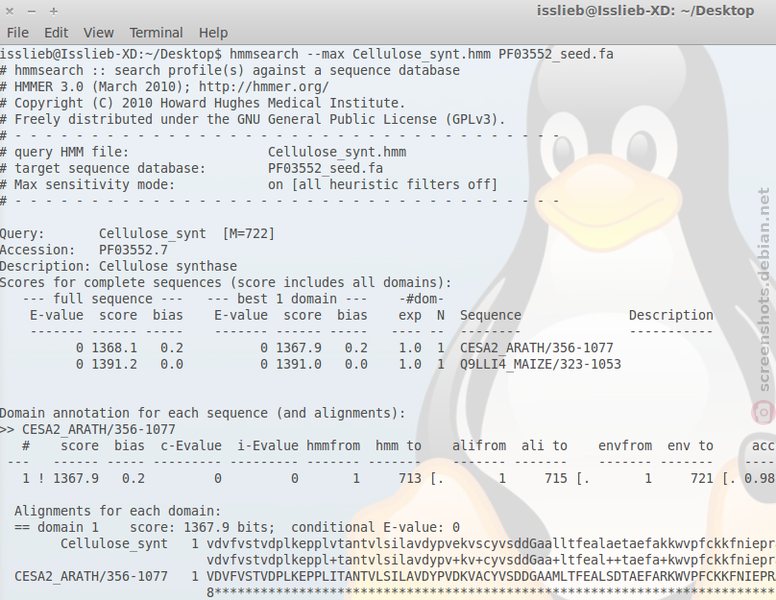Click the http://hmmer.org/ URL text
Screen dimensions: 776x600
pos(264,87)
